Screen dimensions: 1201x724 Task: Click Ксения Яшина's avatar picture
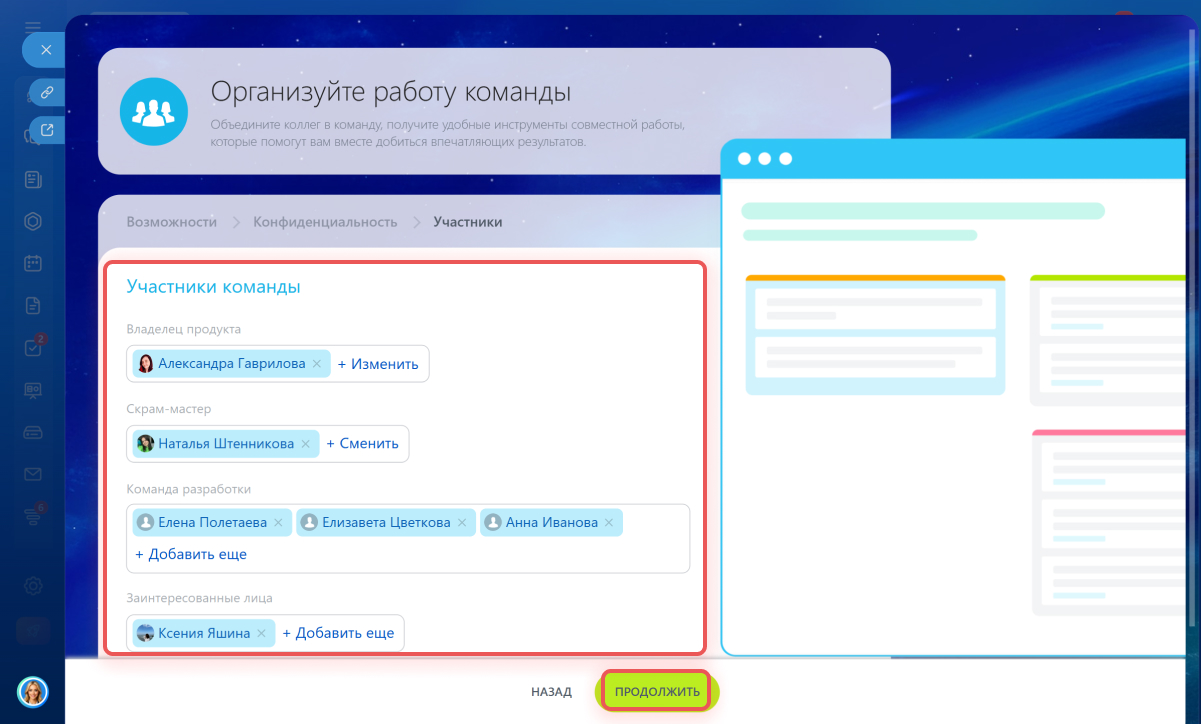pyautogui.click(x=145, y=633)
